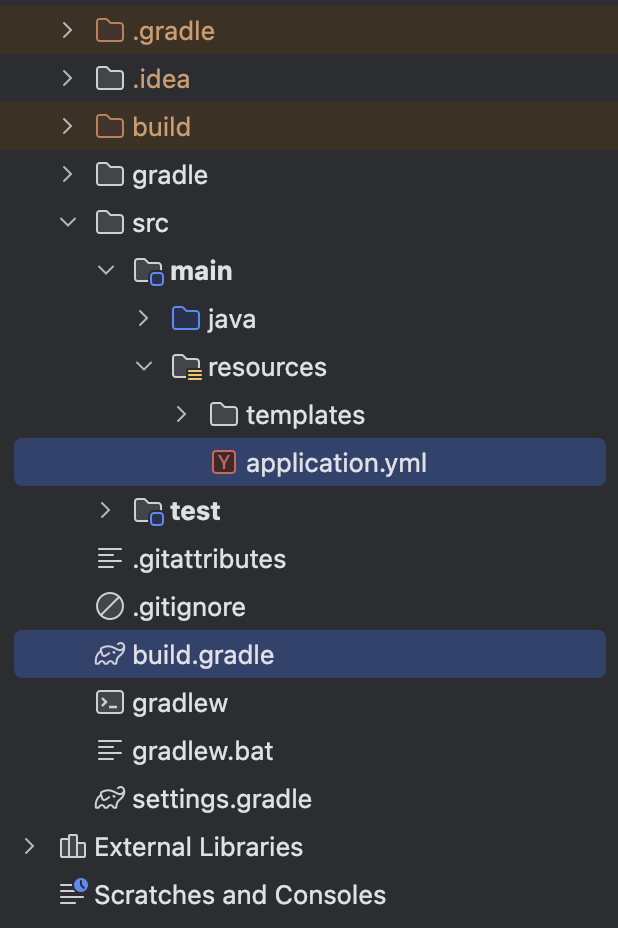Select the .idea folder label

pos(160,79)
